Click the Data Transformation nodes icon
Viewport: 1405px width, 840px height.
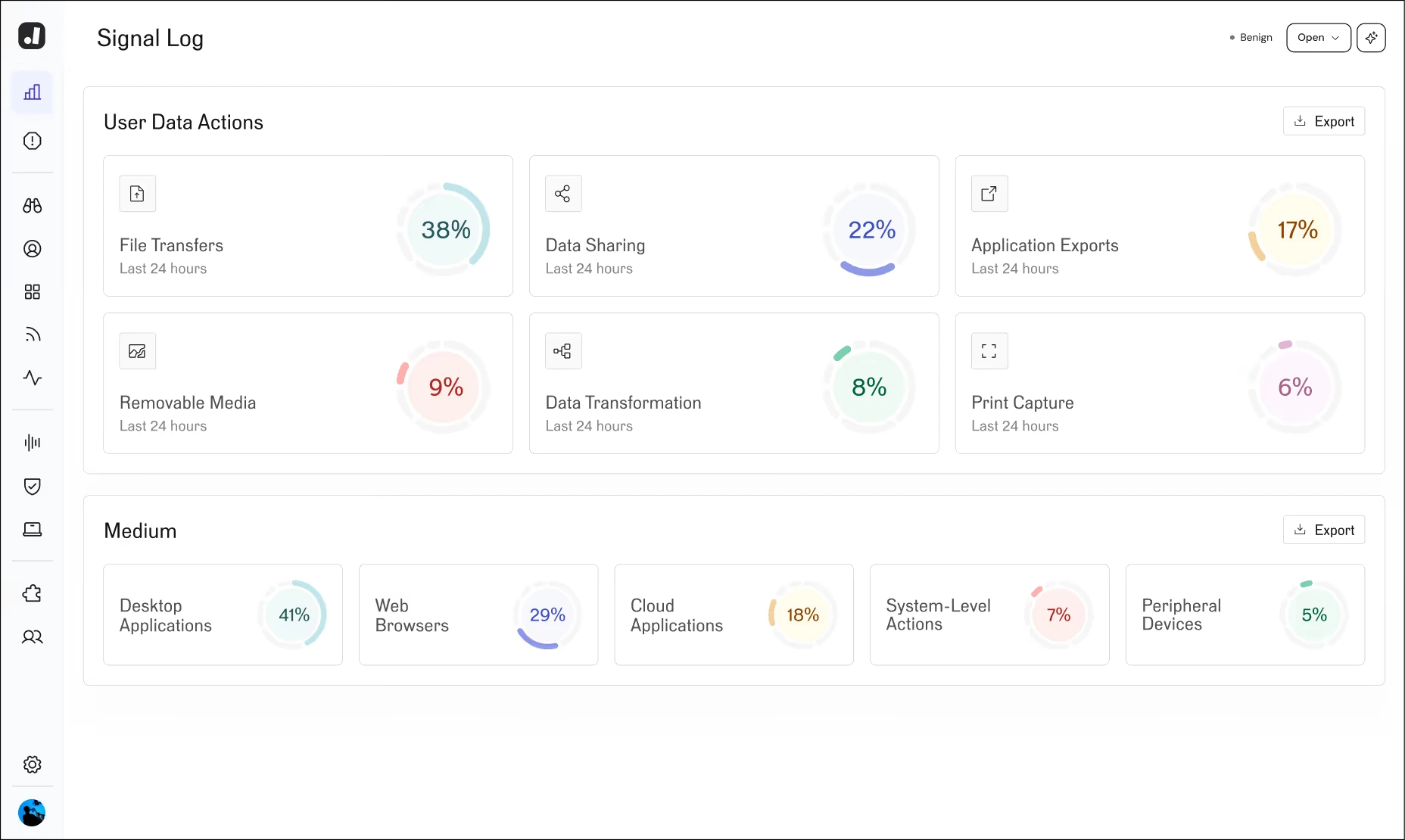563,351
